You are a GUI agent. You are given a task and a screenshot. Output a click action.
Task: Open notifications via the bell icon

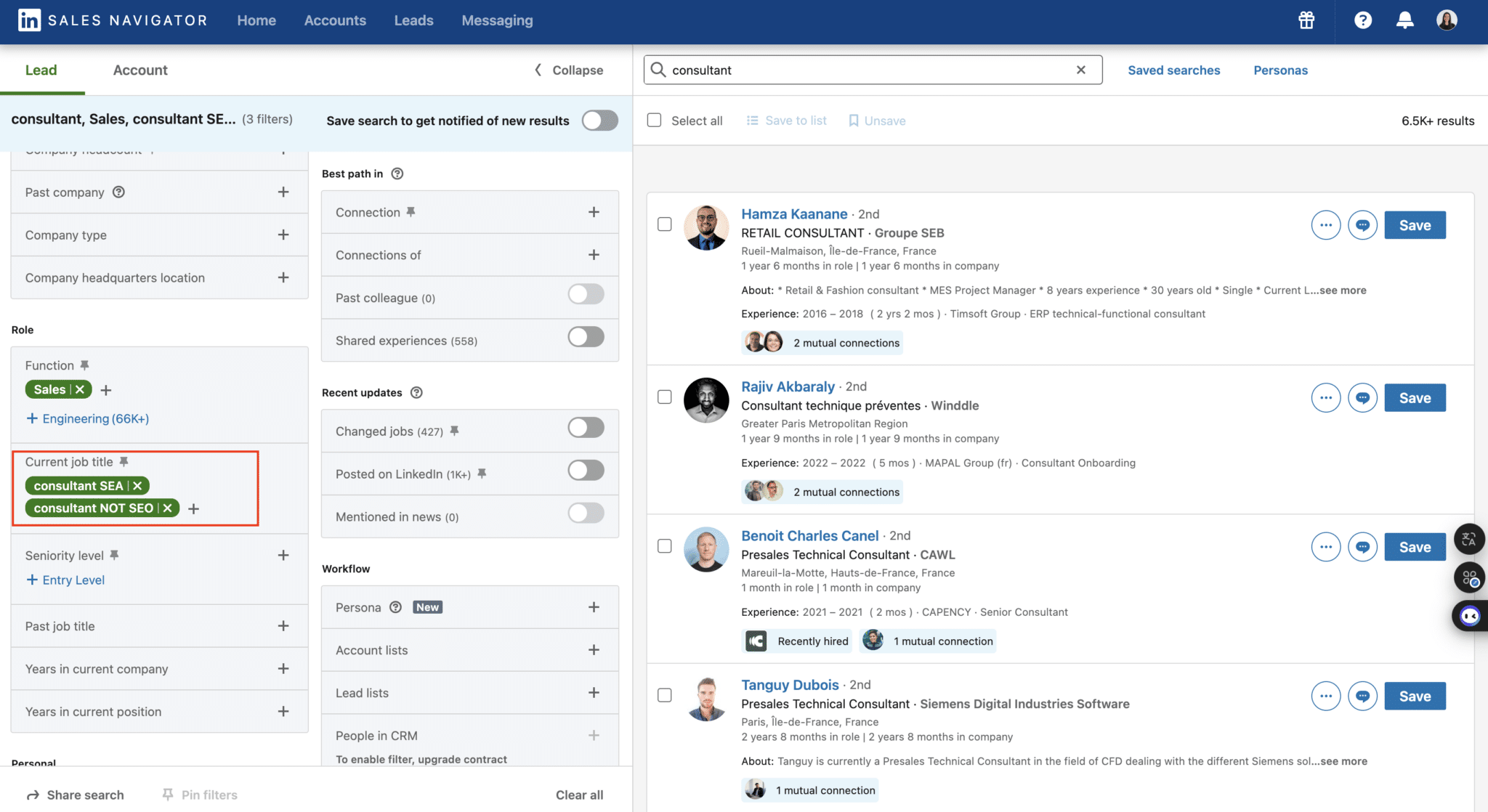1404,20
